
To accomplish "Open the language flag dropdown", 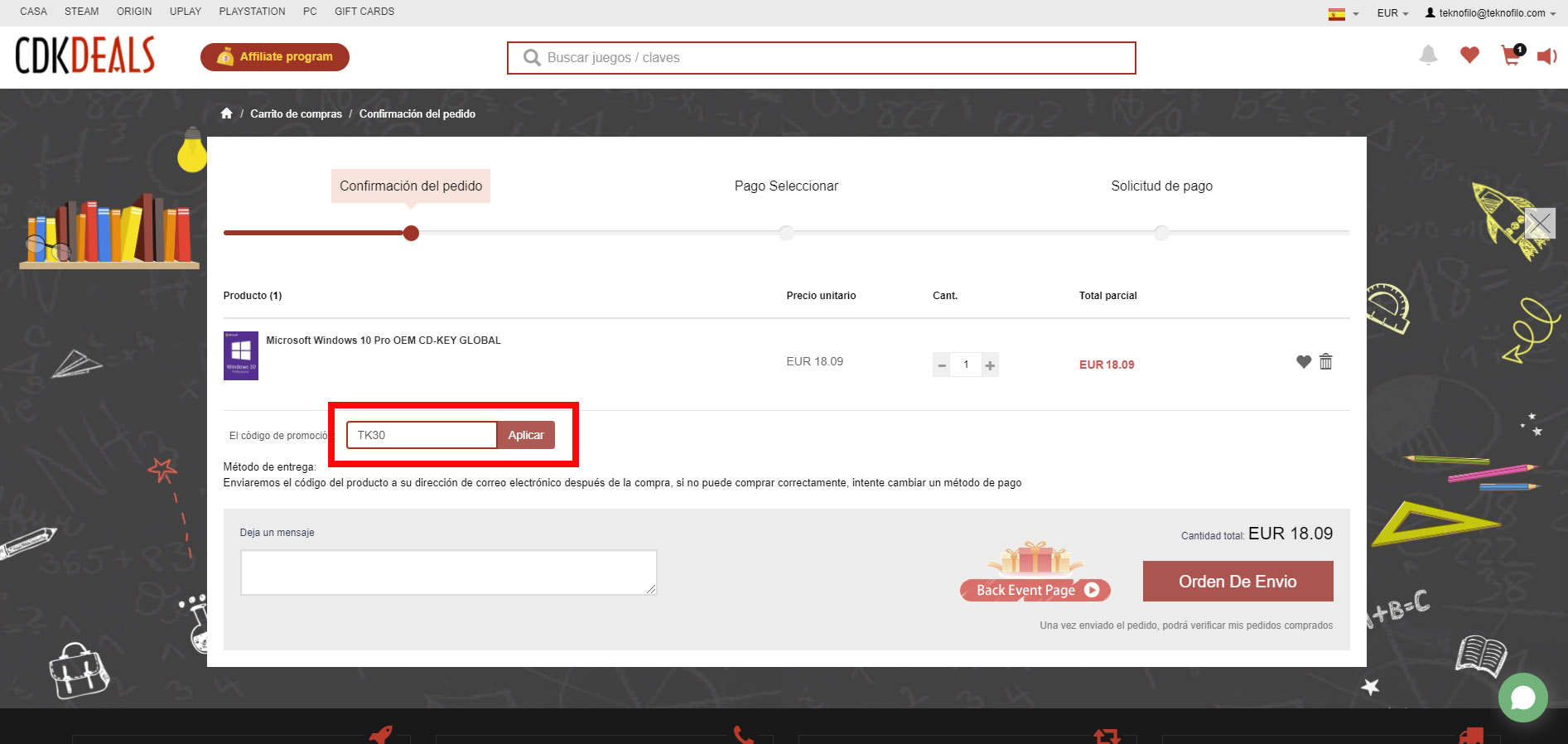I will pyautogui.click(x=1343, y=13).
